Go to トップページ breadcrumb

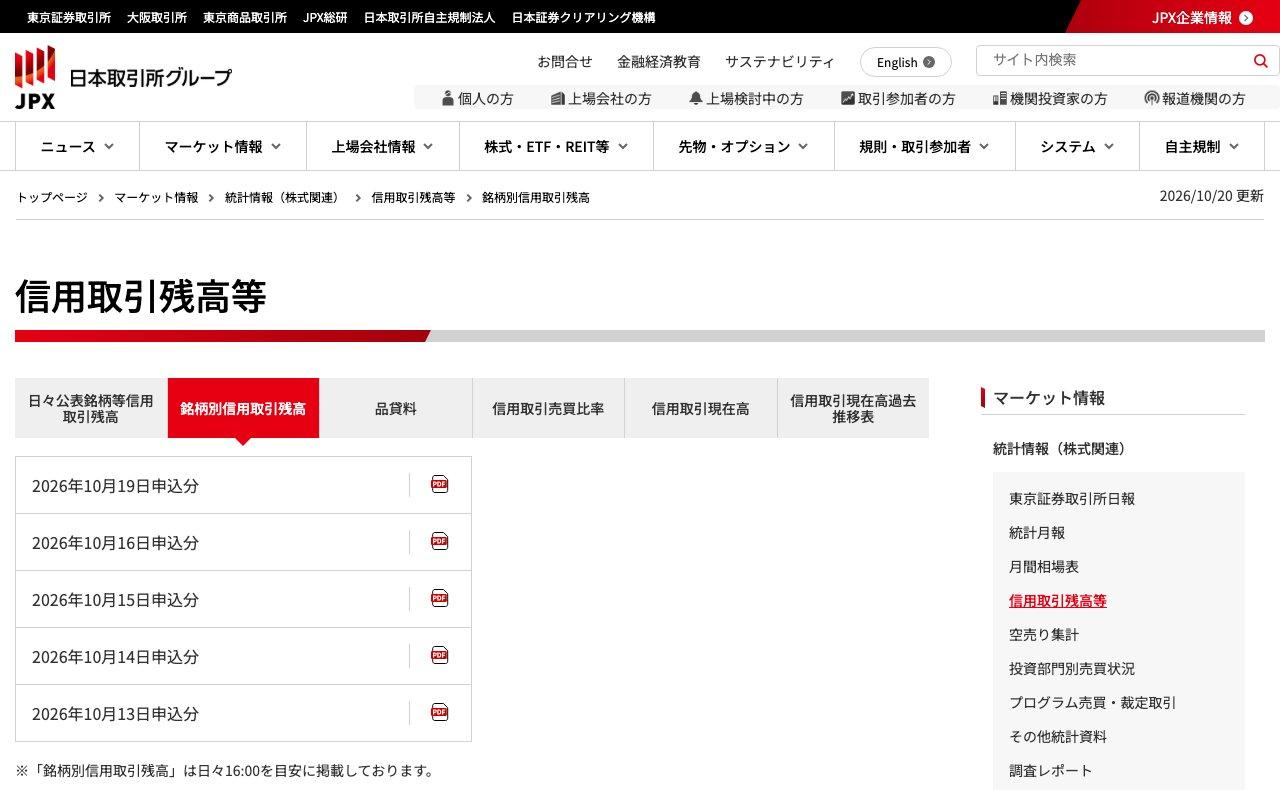[x=52, y=198]
